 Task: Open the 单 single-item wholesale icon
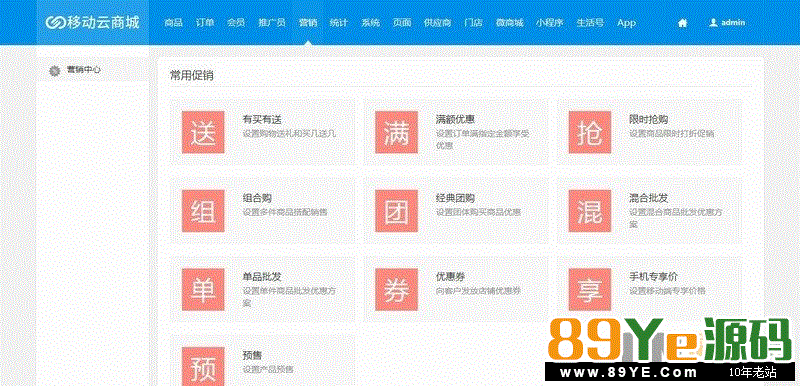(203, 290)
